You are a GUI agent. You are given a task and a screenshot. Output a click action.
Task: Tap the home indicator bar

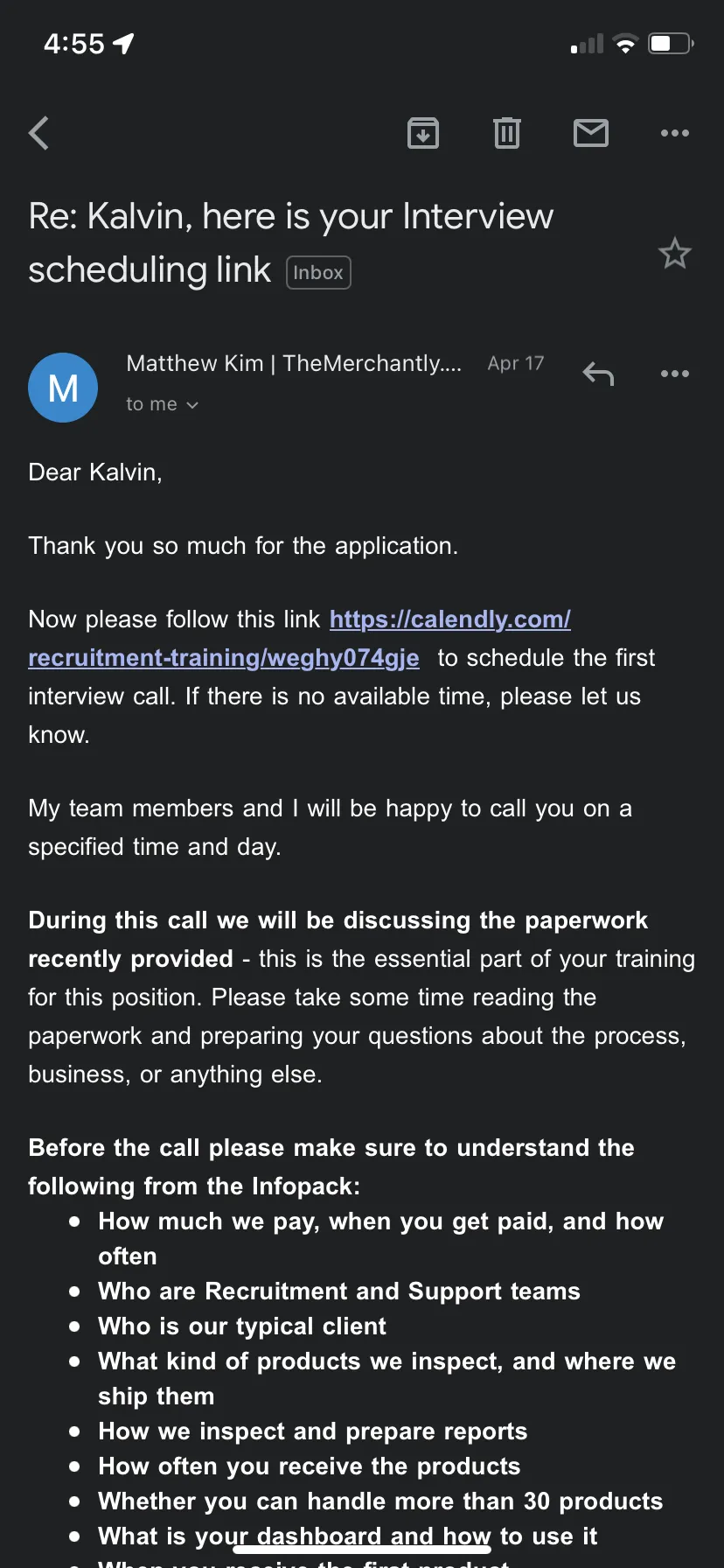[362, 1550]
